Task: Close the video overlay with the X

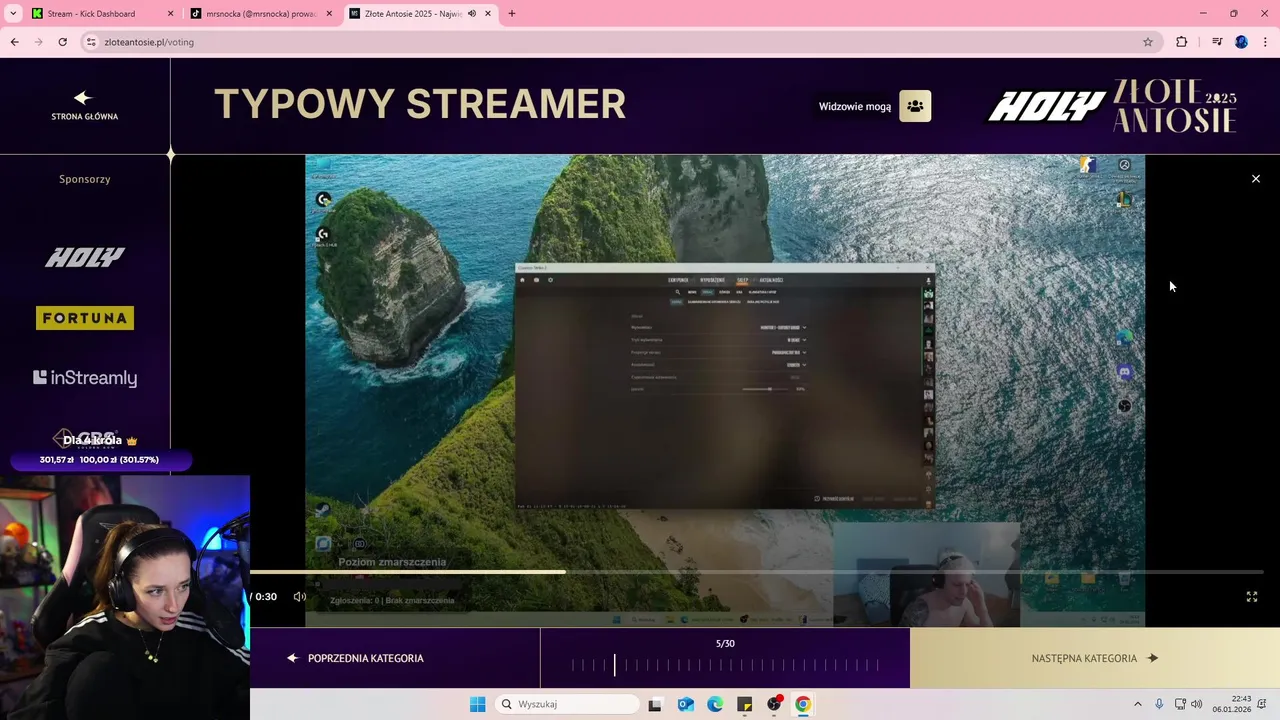Action: 1256,179
